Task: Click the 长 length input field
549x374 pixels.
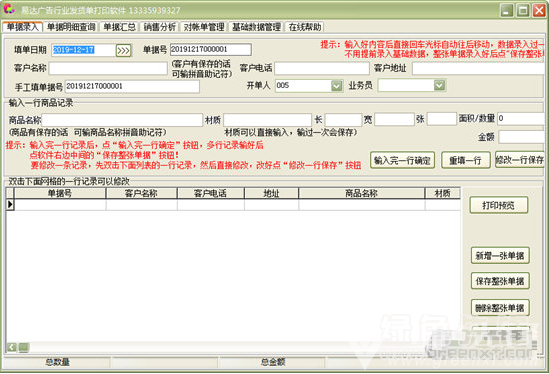Action: (343, 120)
